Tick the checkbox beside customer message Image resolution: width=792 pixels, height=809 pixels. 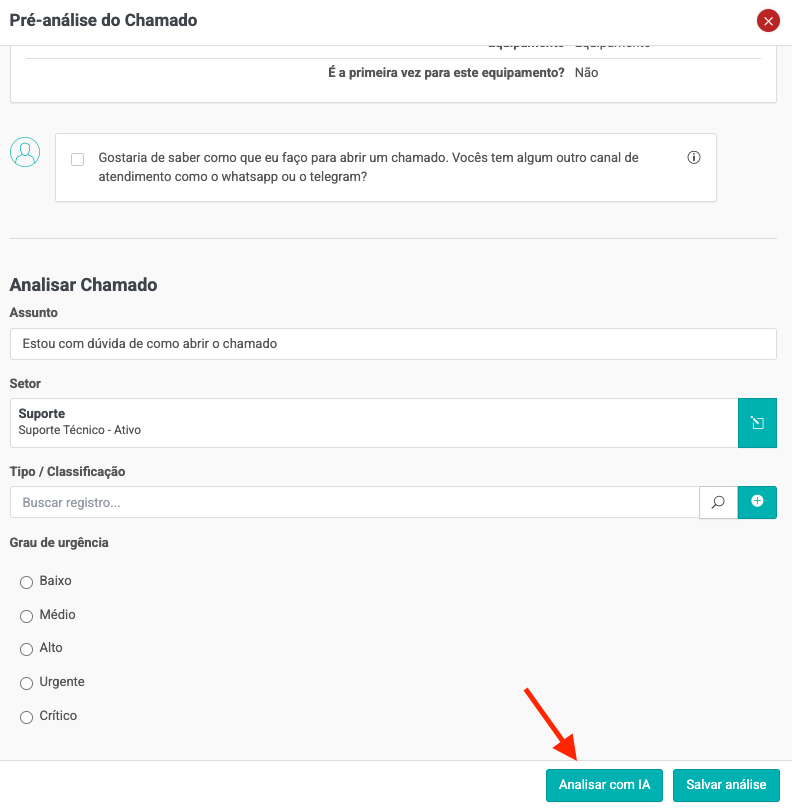point(78,159)
